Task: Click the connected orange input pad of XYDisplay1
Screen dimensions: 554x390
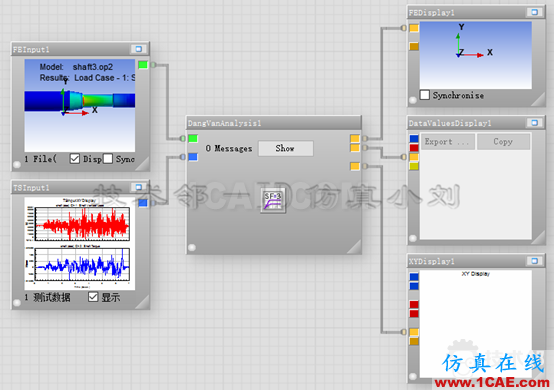Action: coord(414,332)
